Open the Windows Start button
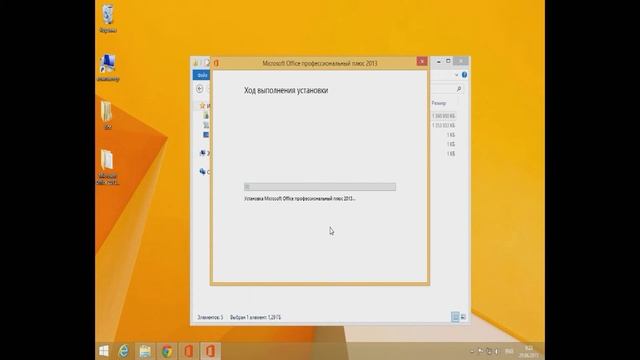 (104, 351)
